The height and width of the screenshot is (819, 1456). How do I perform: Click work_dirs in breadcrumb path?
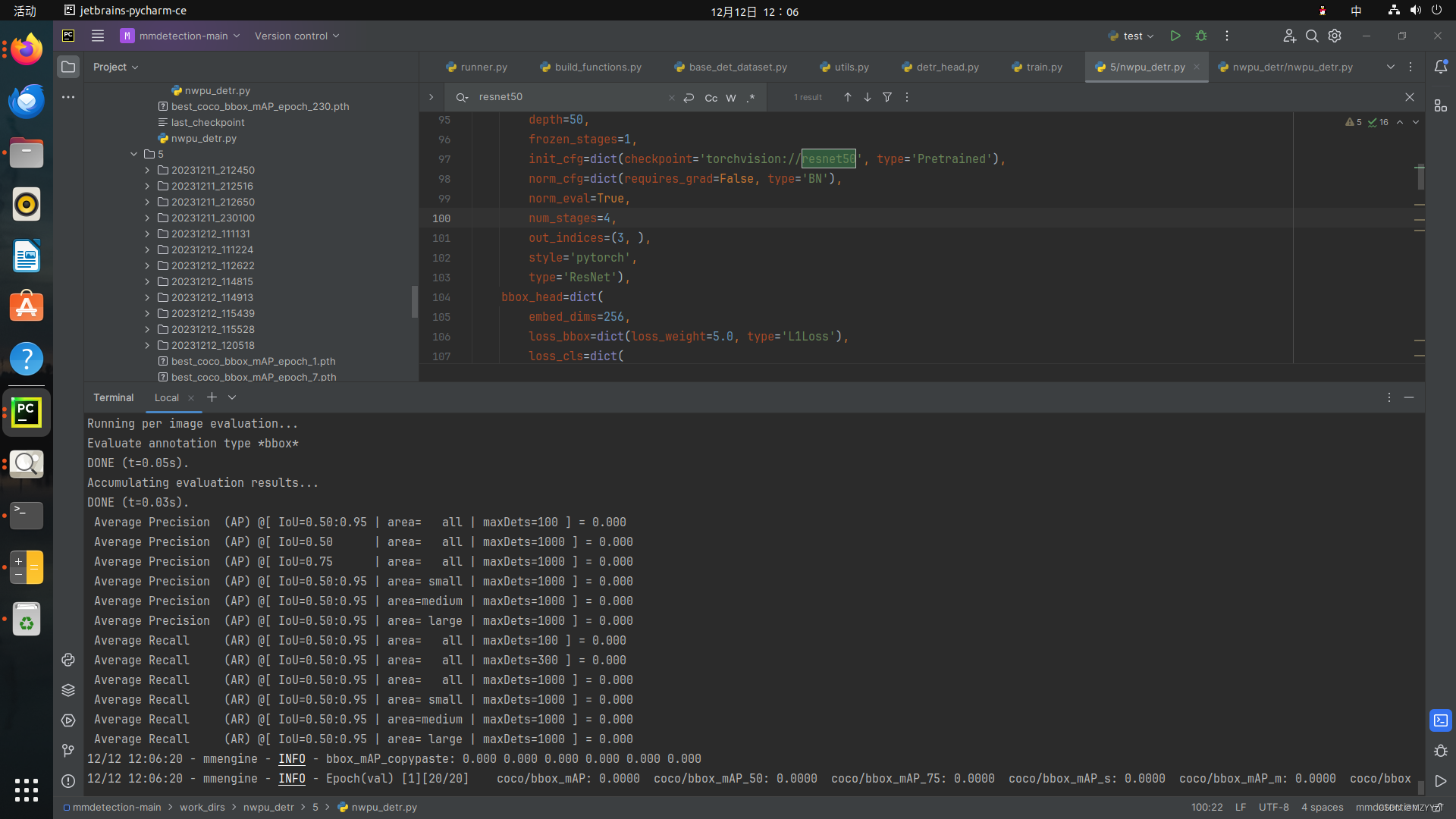pos(202,807)
